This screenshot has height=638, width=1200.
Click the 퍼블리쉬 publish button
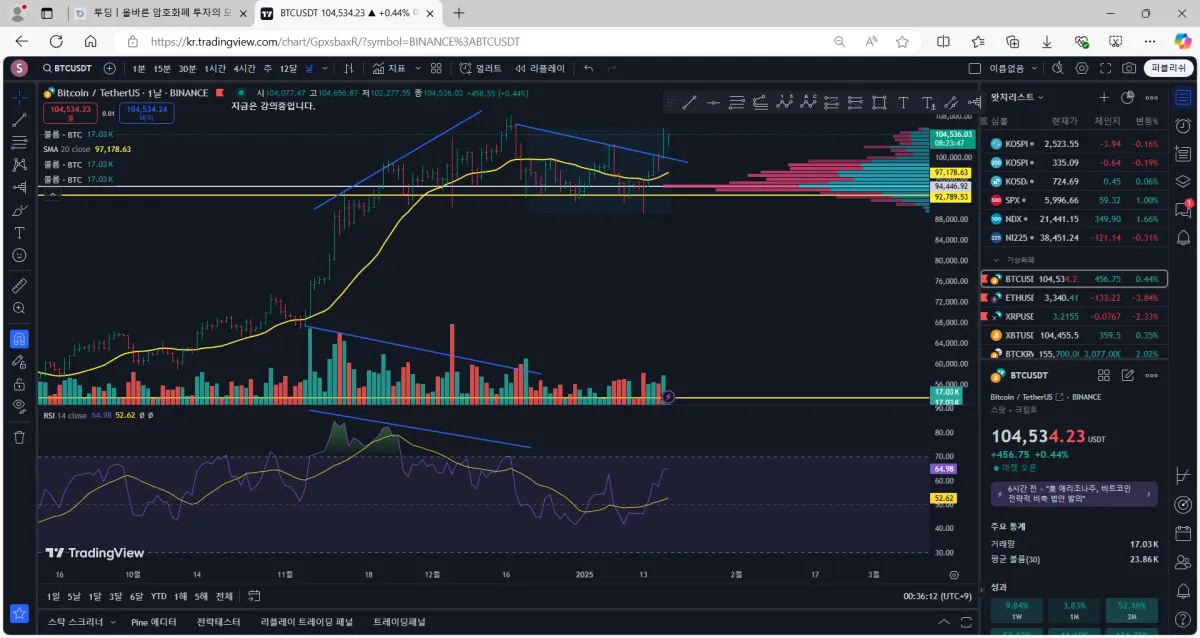point(1168,68)
